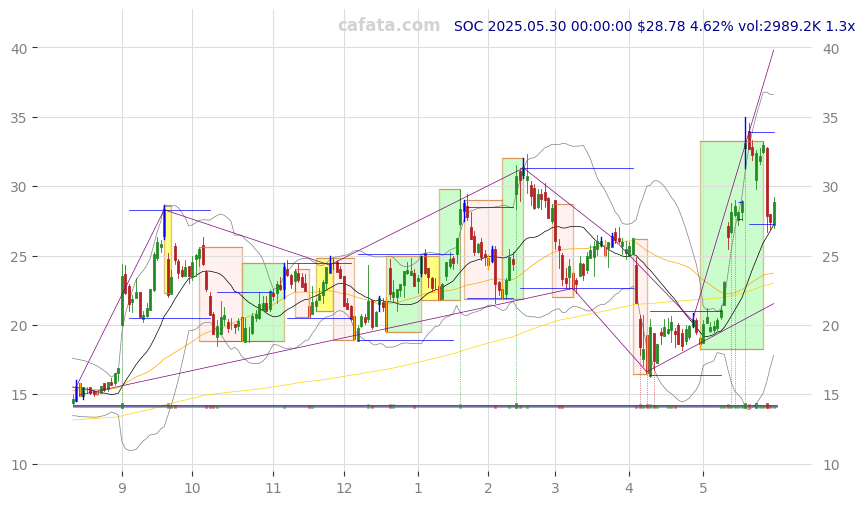Click the left y-axis label 30

(19, 187)
